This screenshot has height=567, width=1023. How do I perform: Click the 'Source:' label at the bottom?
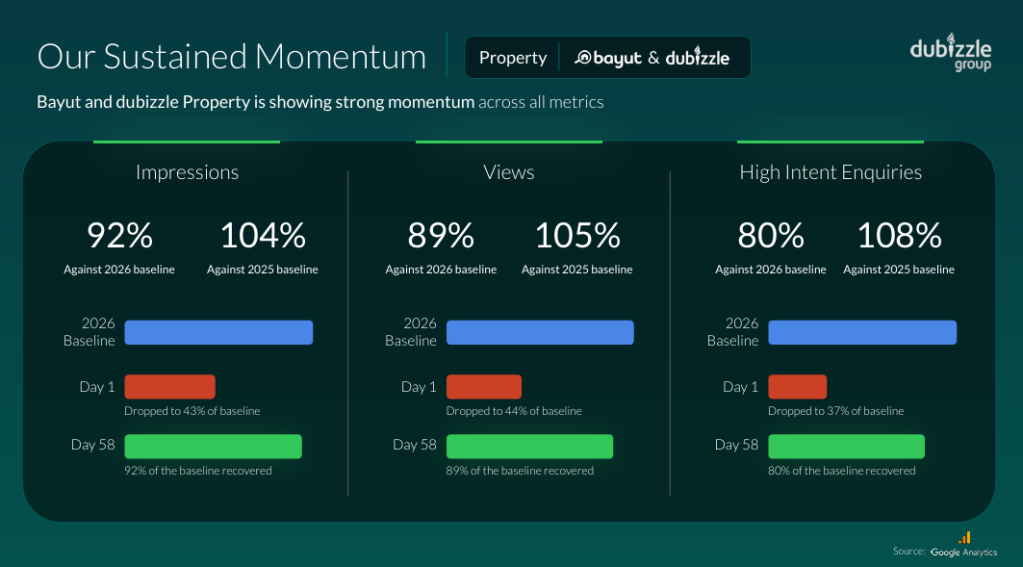click(909, 551)
